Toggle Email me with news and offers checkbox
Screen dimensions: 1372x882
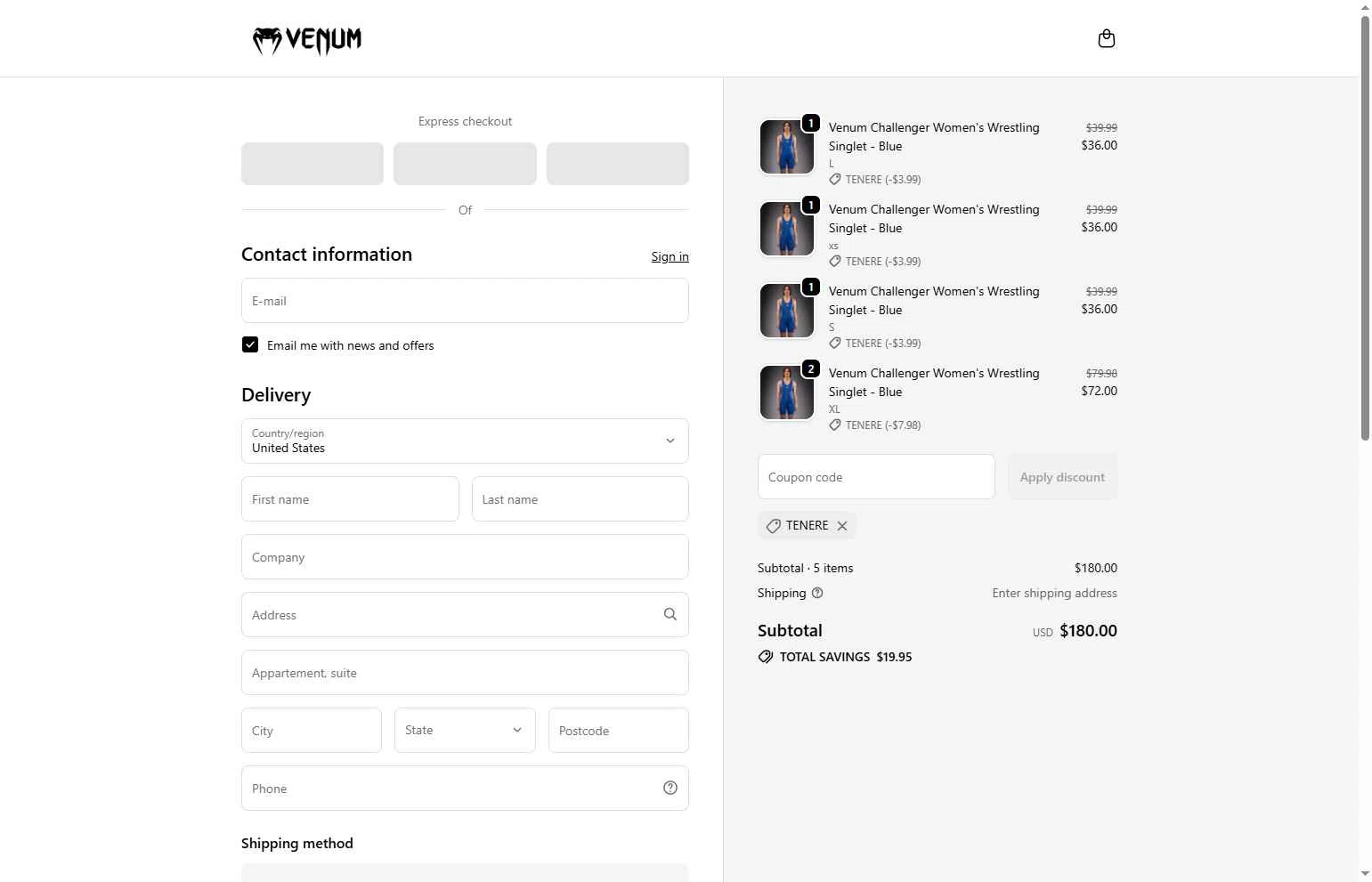pos(250,344)
